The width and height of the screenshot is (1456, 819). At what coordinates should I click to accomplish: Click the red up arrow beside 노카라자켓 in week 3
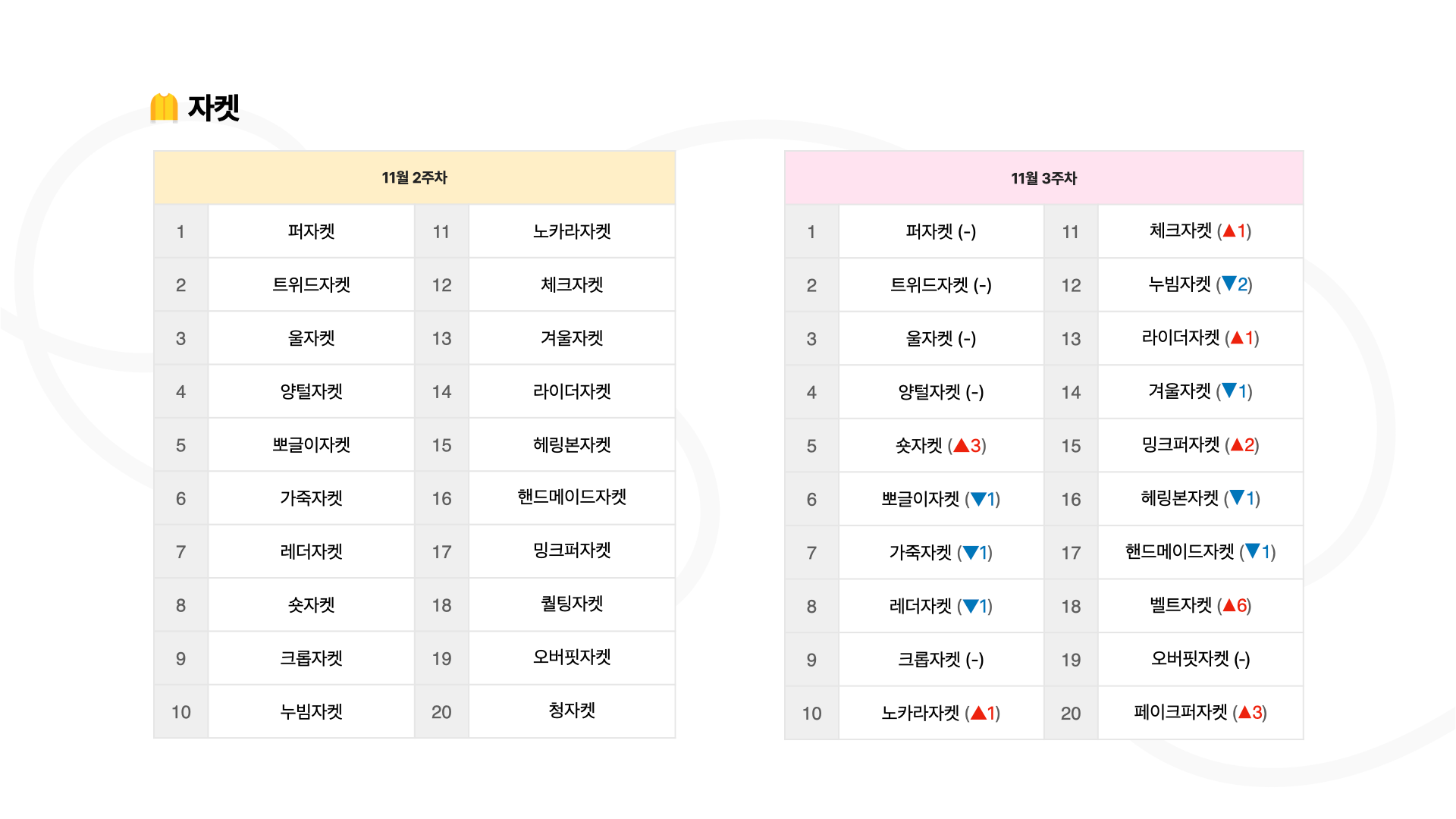[978, 713]
